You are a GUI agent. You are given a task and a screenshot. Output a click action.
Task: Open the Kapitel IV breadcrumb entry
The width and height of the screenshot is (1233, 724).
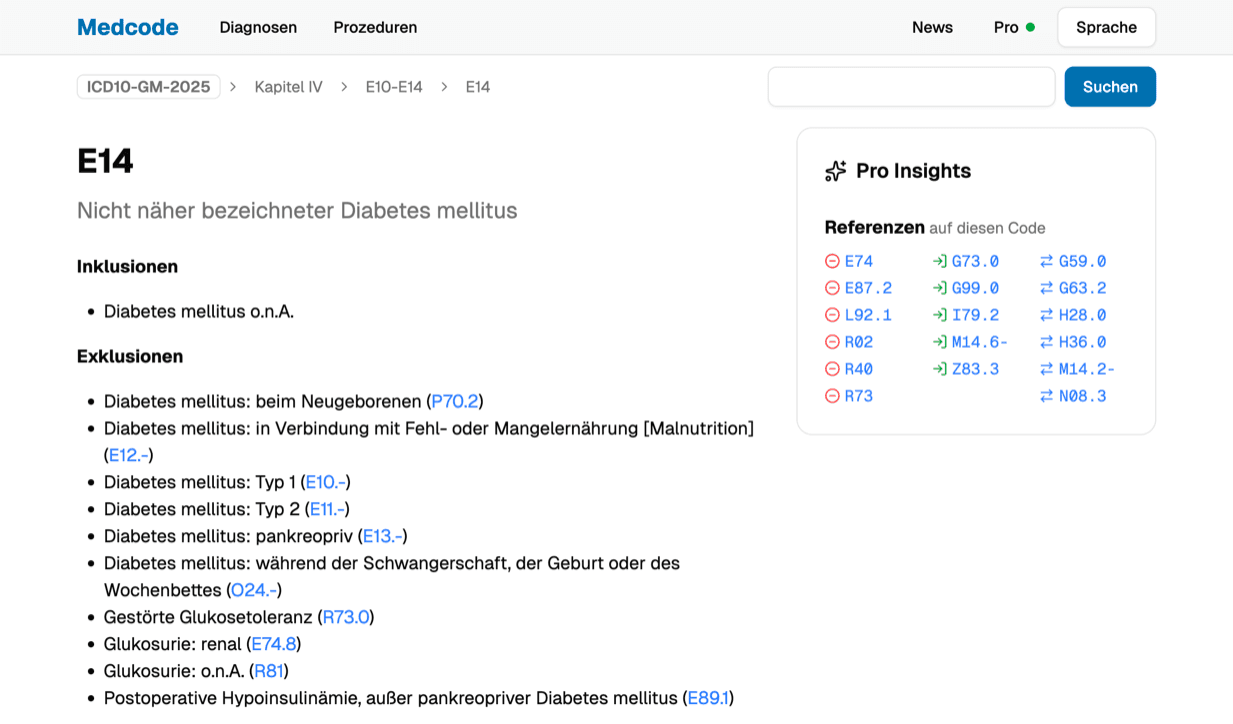click(288, 87)
